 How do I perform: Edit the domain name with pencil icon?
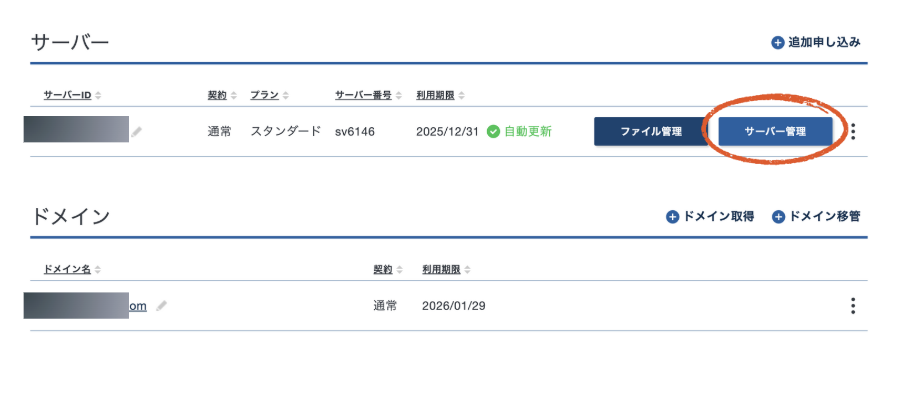[161, 306]
